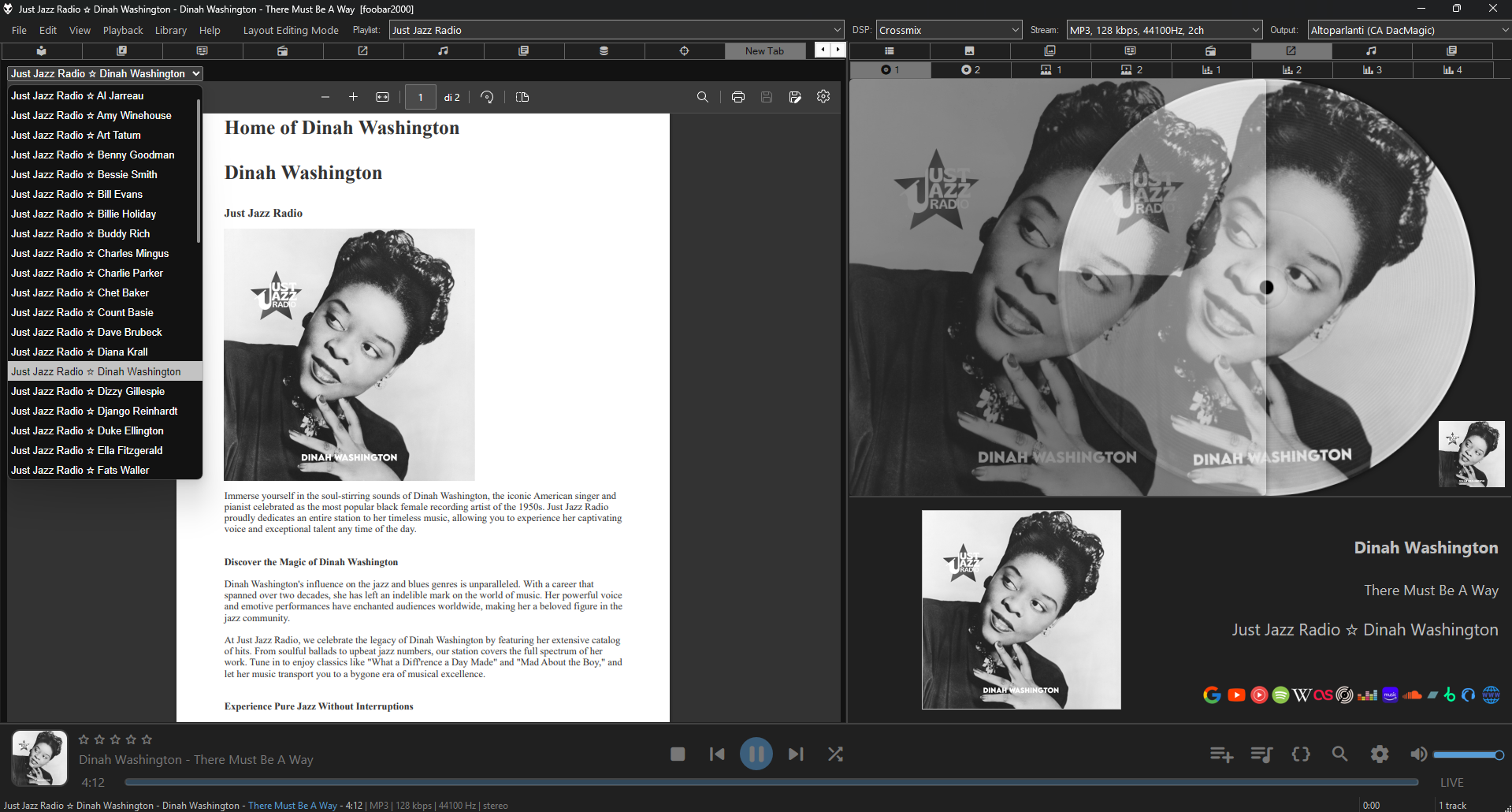Image resolution: width=1512 pixels, height=812 pixels.
Task: Expand the Playlist dropdown Just Jazz Radio
Action: coord(616,30)
